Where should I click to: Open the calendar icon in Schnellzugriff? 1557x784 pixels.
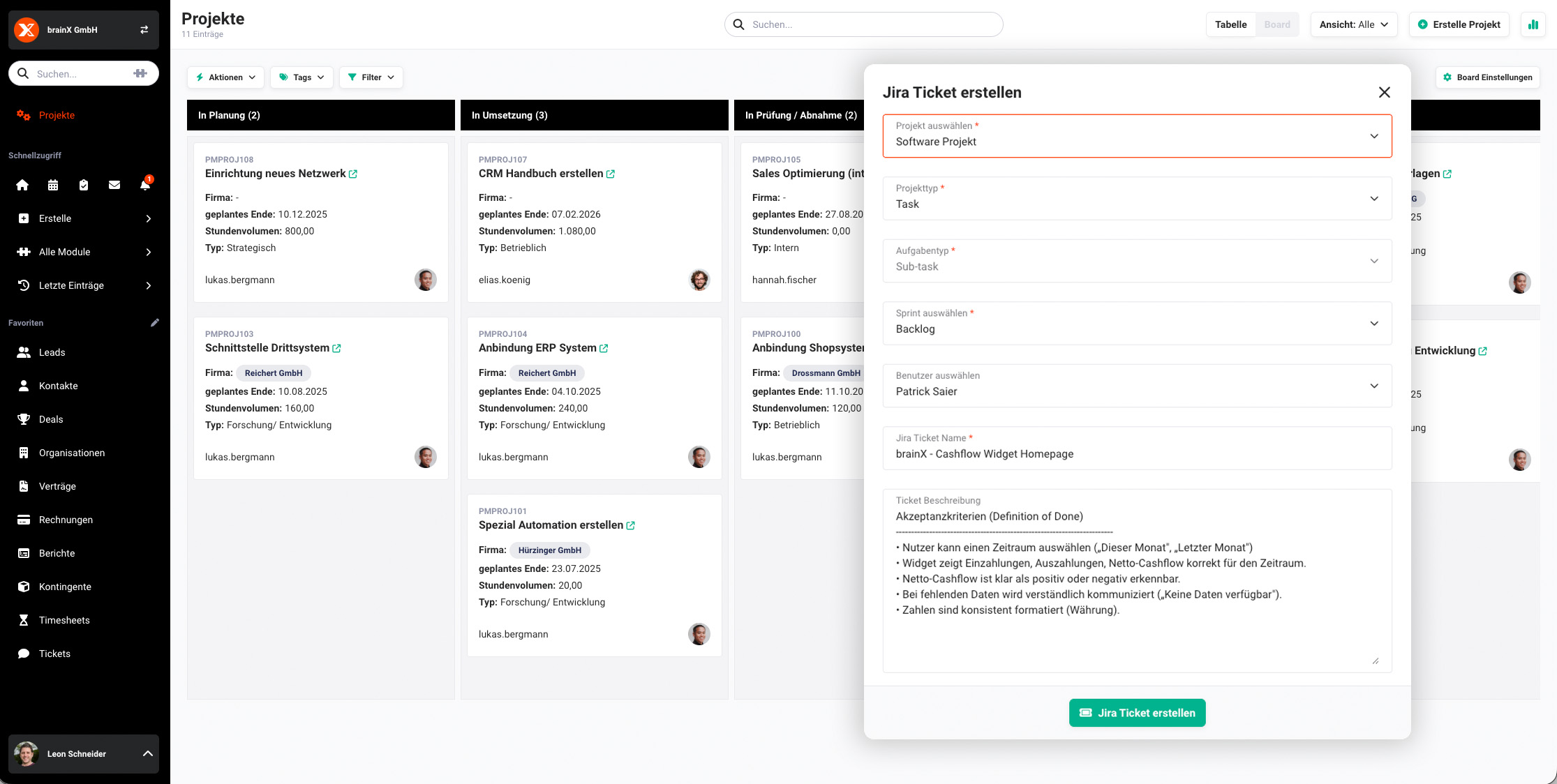click(x=54, y=185)
